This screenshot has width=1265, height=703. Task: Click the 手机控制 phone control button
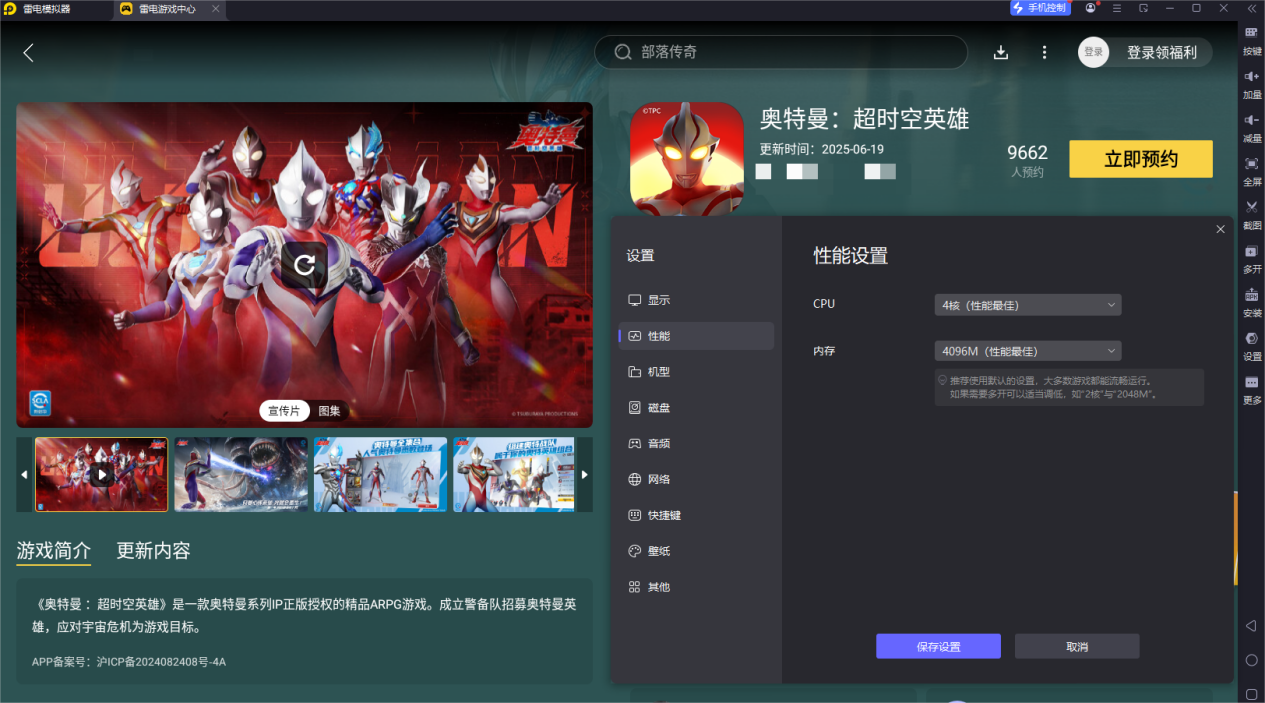pos(1040,8)
